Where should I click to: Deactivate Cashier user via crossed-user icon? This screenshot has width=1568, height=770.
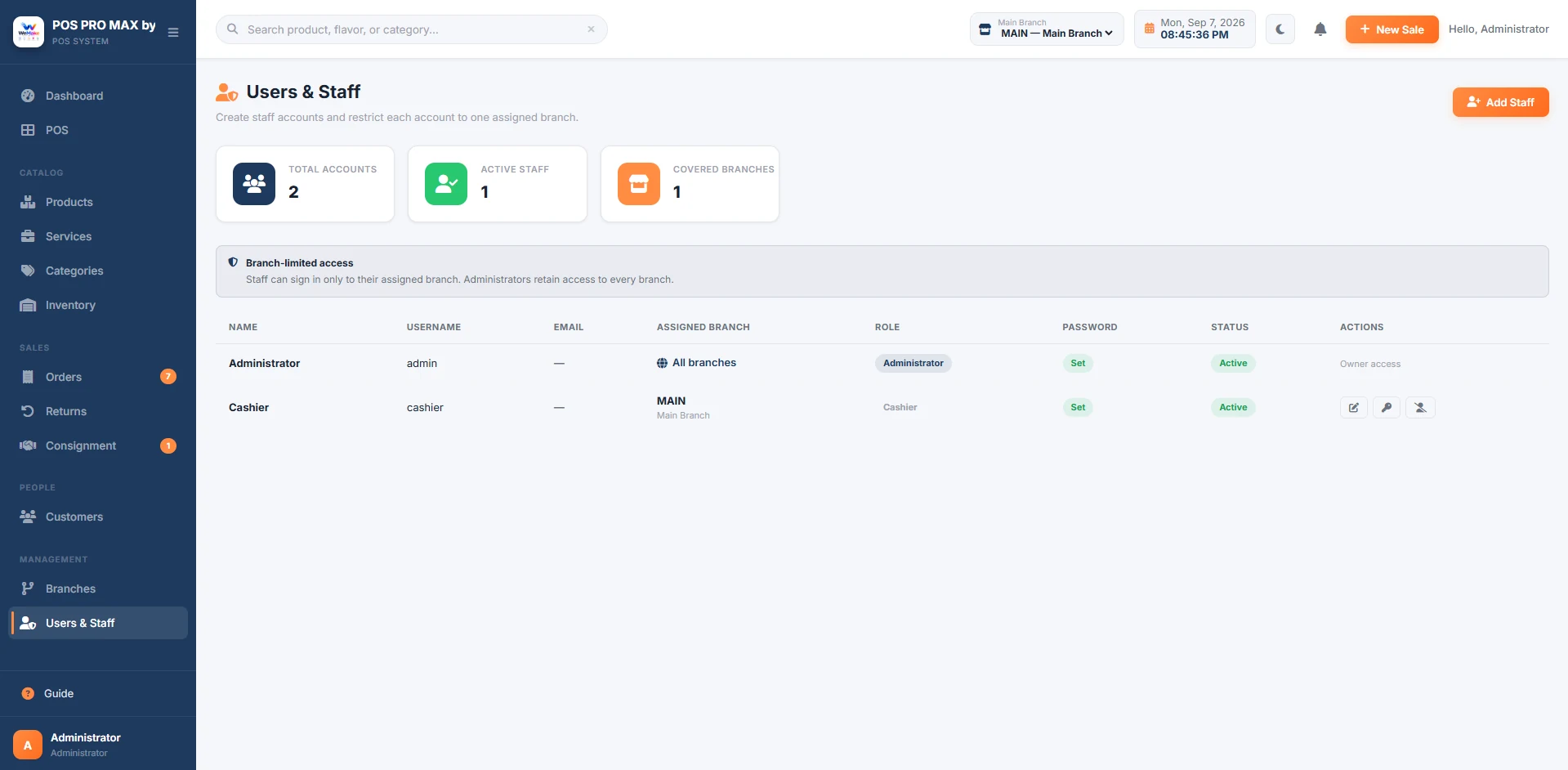pos(1420,407)
